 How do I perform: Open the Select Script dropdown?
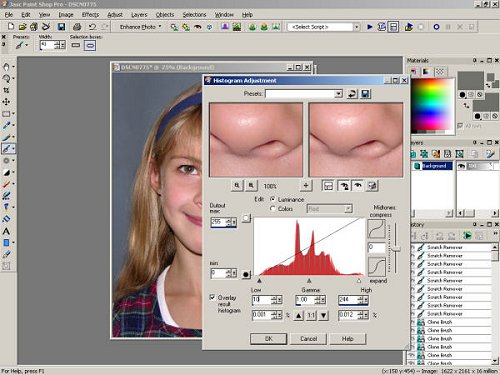point(357,27)
